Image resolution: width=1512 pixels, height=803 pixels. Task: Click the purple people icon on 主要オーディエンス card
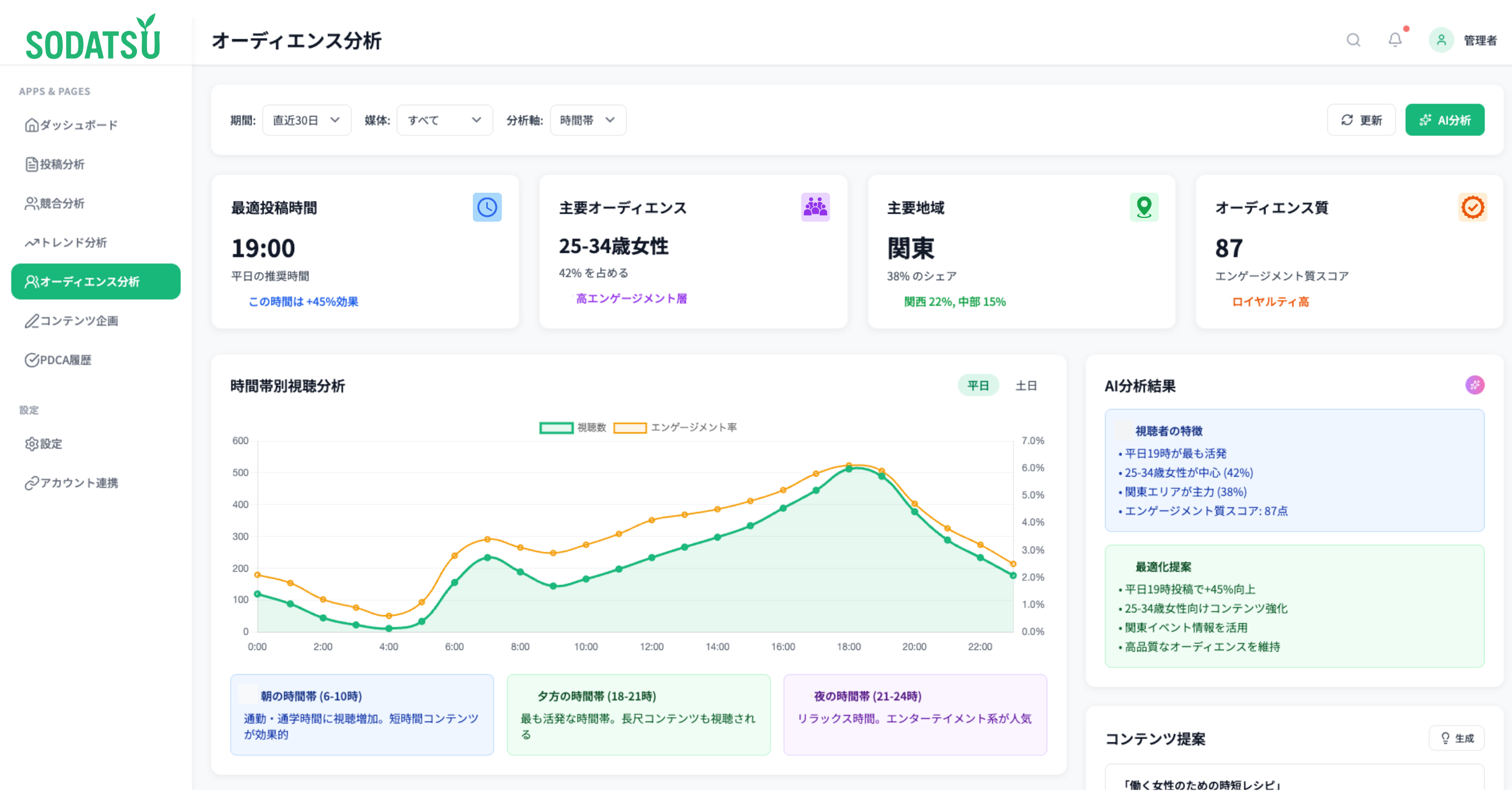tap(815, 207)
